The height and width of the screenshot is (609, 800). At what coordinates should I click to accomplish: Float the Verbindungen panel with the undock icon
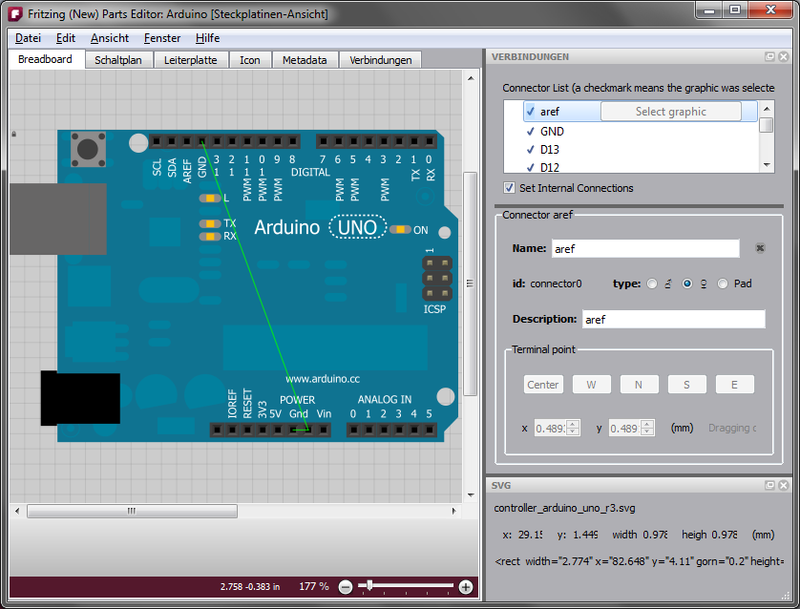pos(770,57)
